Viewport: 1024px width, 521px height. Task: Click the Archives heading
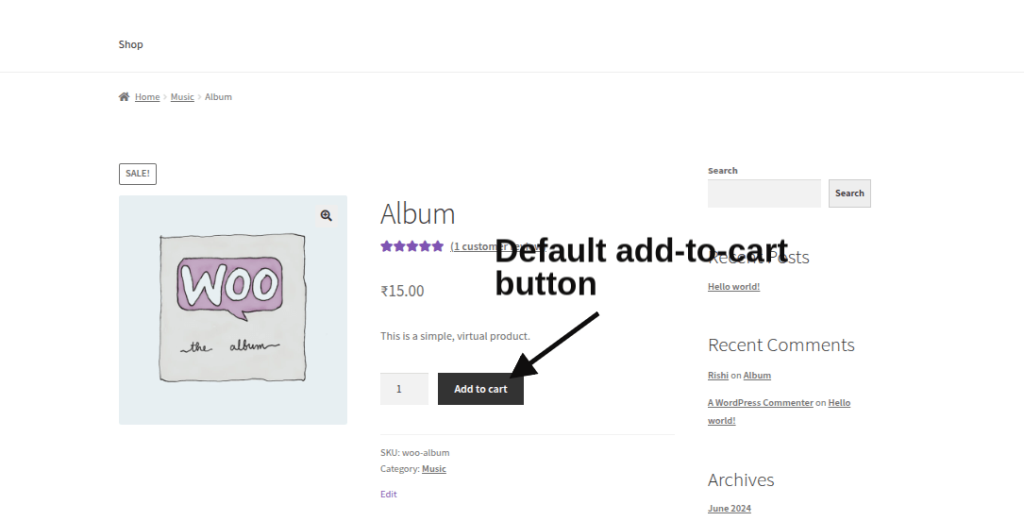[741, 480]
